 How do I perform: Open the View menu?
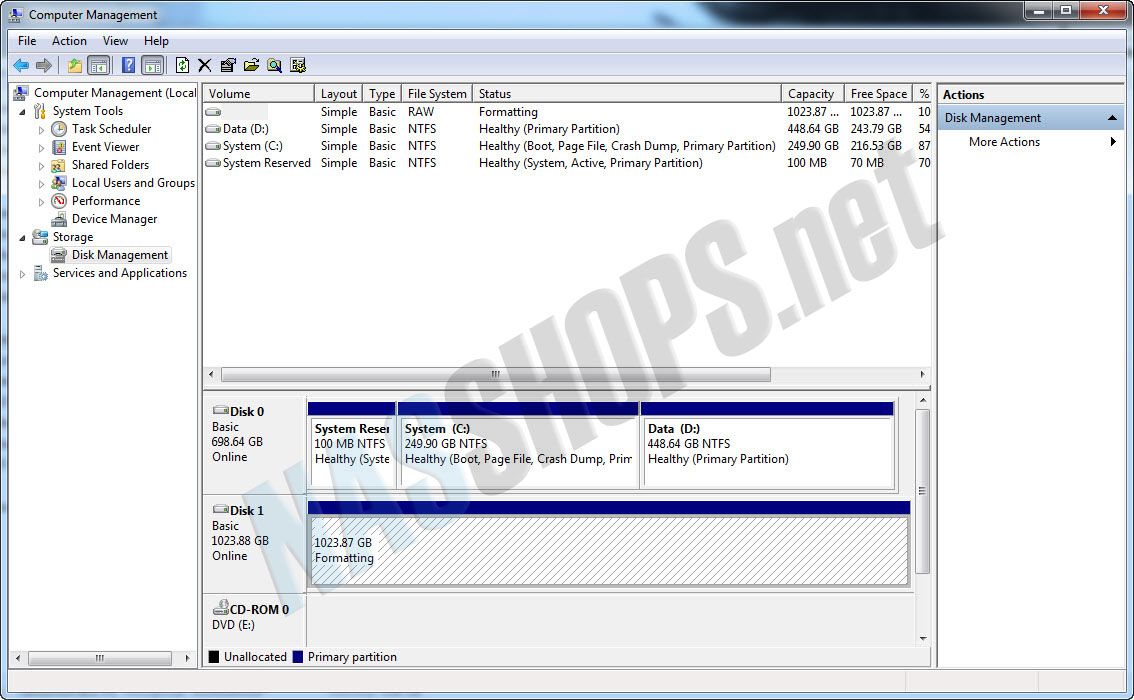tap(115, 41)
